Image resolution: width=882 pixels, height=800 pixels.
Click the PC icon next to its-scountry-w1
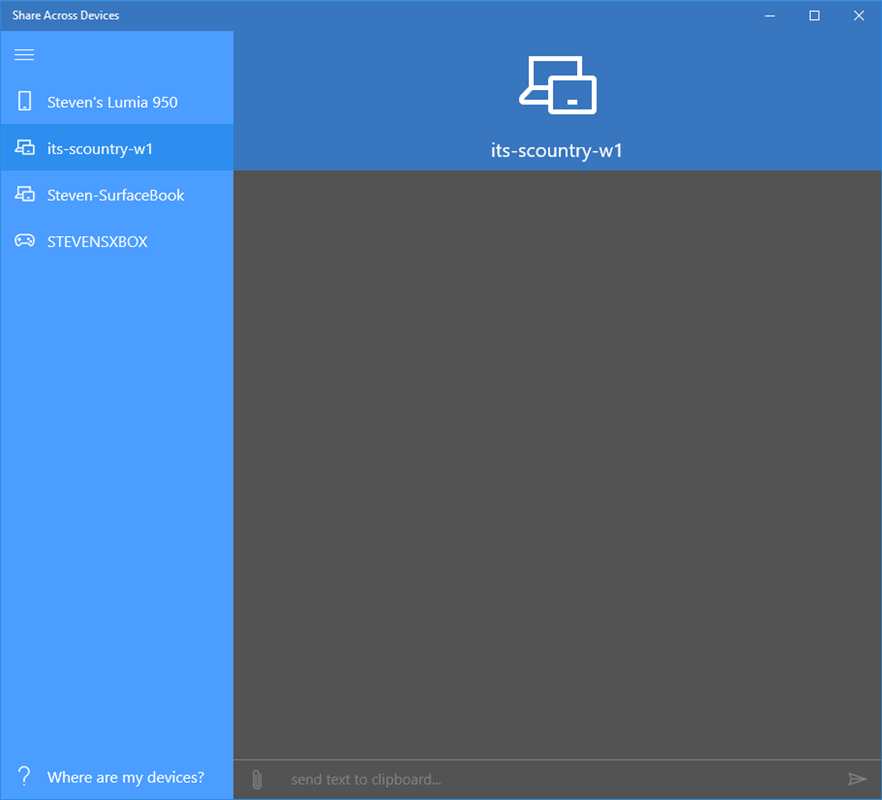[x=22, y=147]
